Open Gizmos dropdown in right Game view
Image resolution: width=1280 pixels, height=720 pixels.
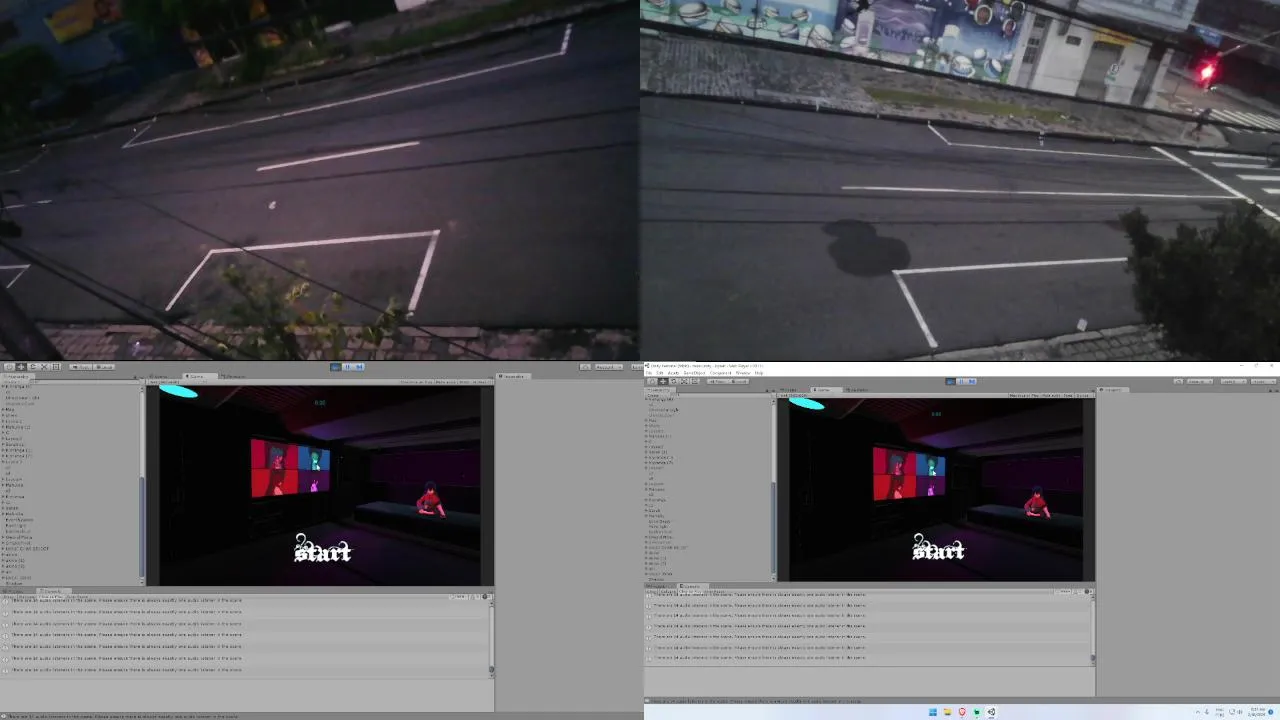click(1084, 397)
